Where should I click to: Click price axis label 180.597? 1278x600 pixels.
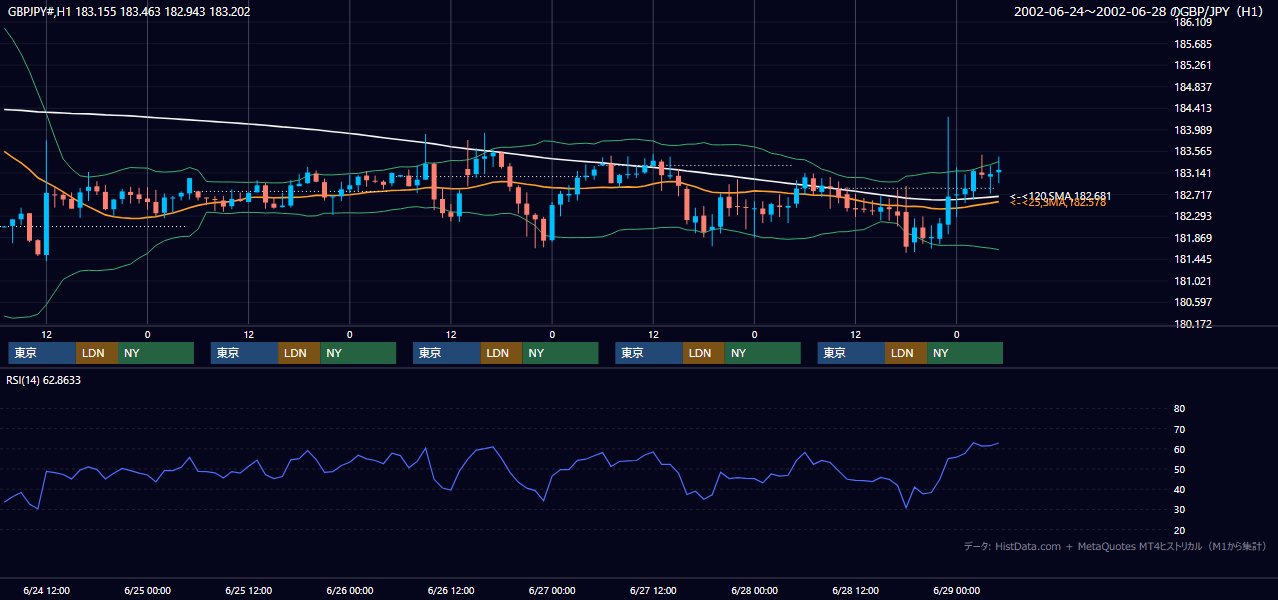[x=1193, y=302]
